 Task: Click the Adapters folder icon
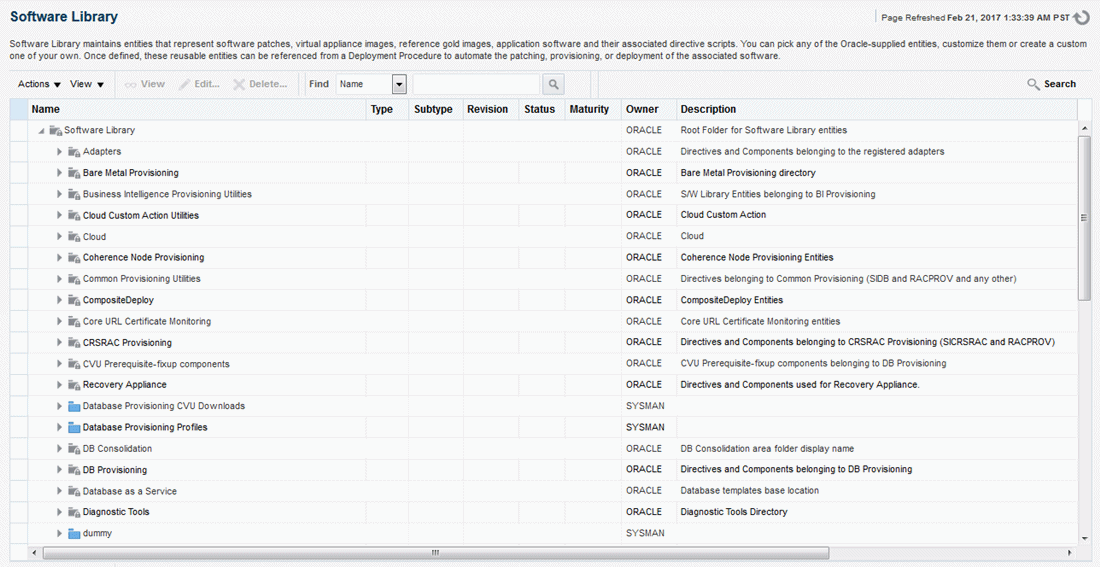[x=74, y=152]
